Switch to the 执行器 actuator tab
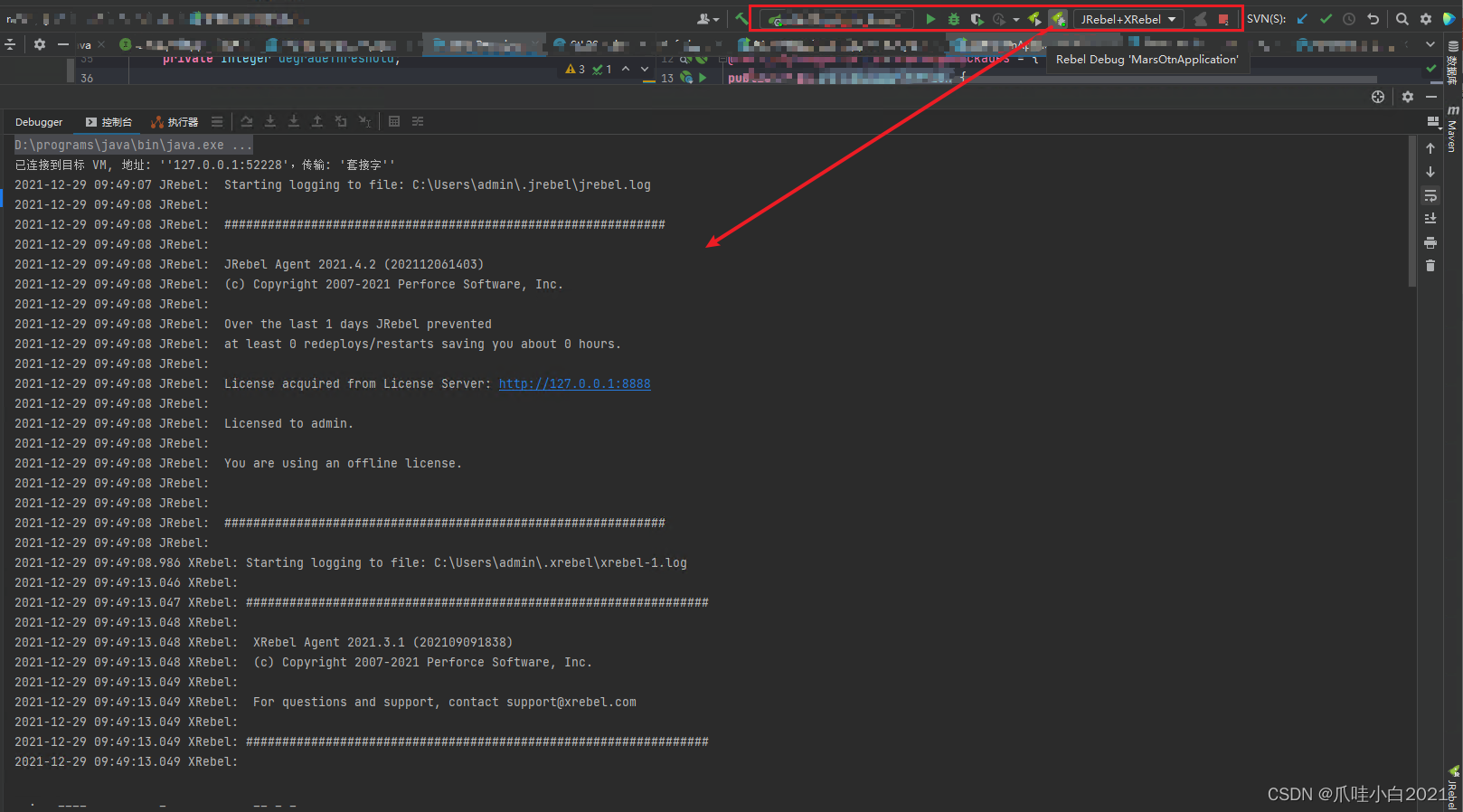 175,122
